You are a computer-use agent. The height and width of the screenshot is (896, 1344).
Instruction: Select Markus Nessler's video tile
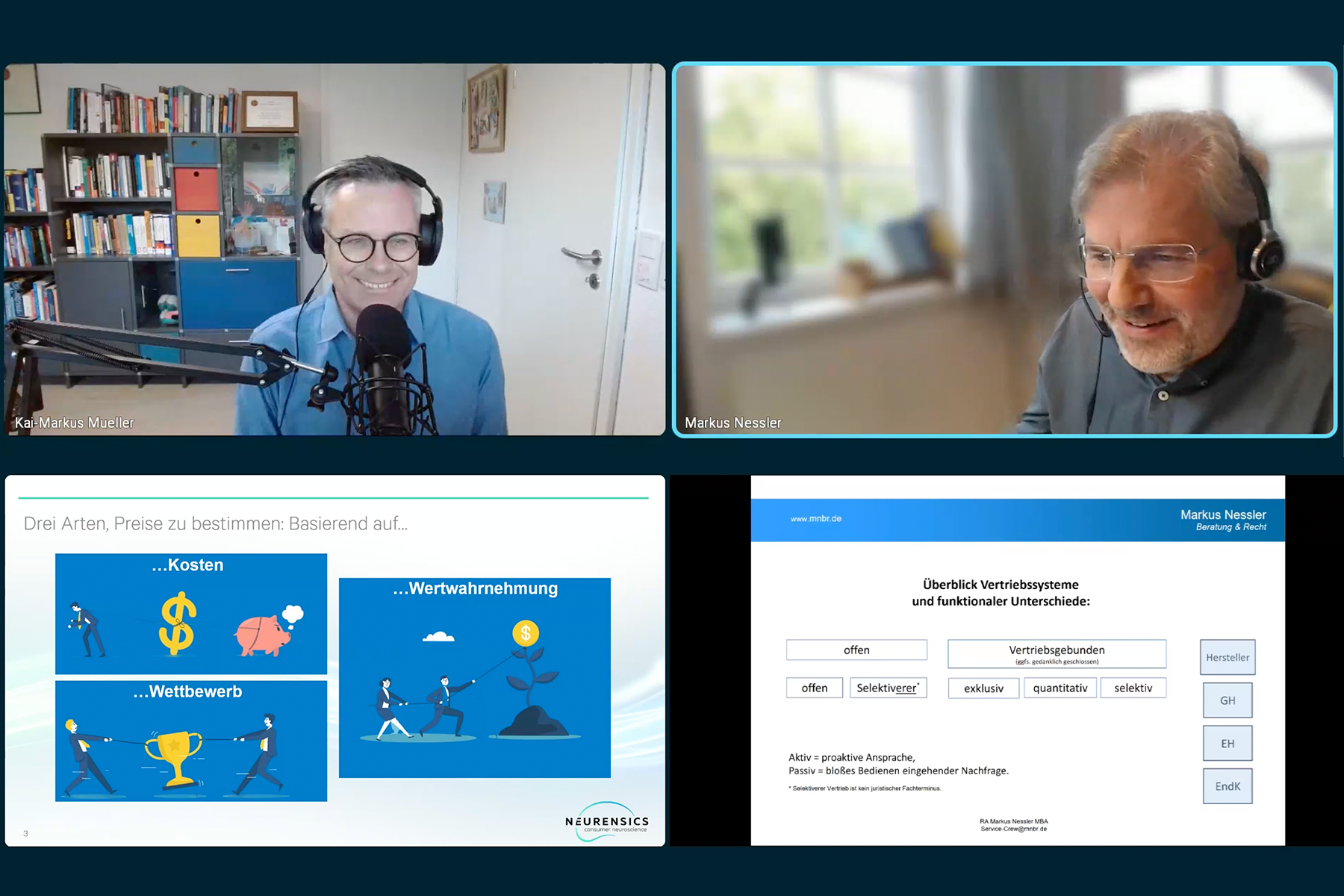pyautogui.click(x=1004, y=249)
